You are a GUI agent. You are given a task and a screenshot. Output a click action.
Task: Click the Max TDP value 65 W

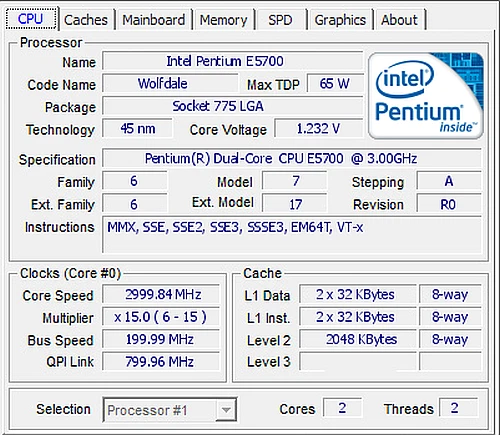pos(335,84)
